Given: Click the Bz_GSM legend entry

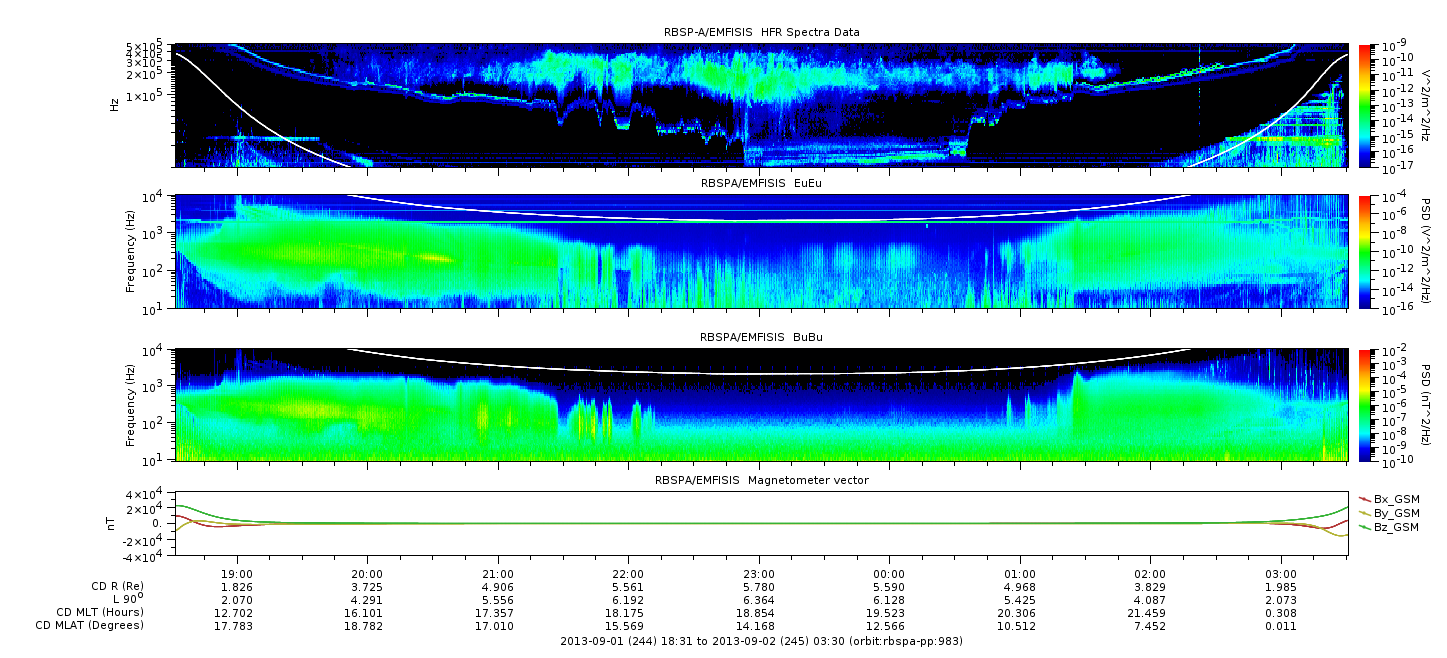Looking at the screenshot, I should coord(1395,526).
